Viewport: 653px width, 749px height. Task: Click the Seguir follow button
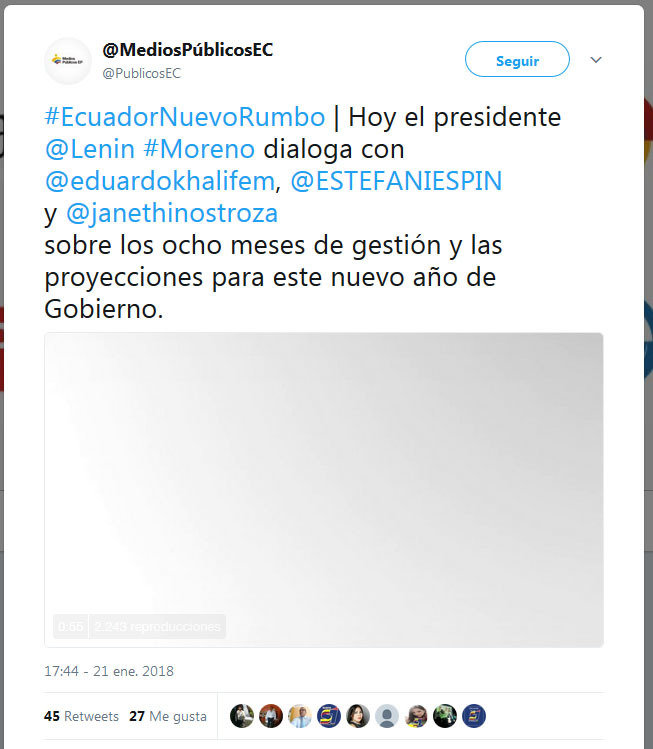click(517, 59)
